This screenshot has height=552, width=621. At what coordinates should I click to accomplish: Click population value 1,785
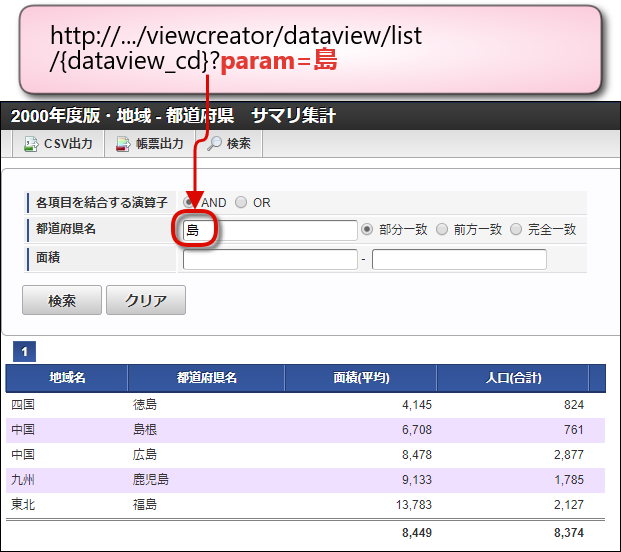coord(569,480)
